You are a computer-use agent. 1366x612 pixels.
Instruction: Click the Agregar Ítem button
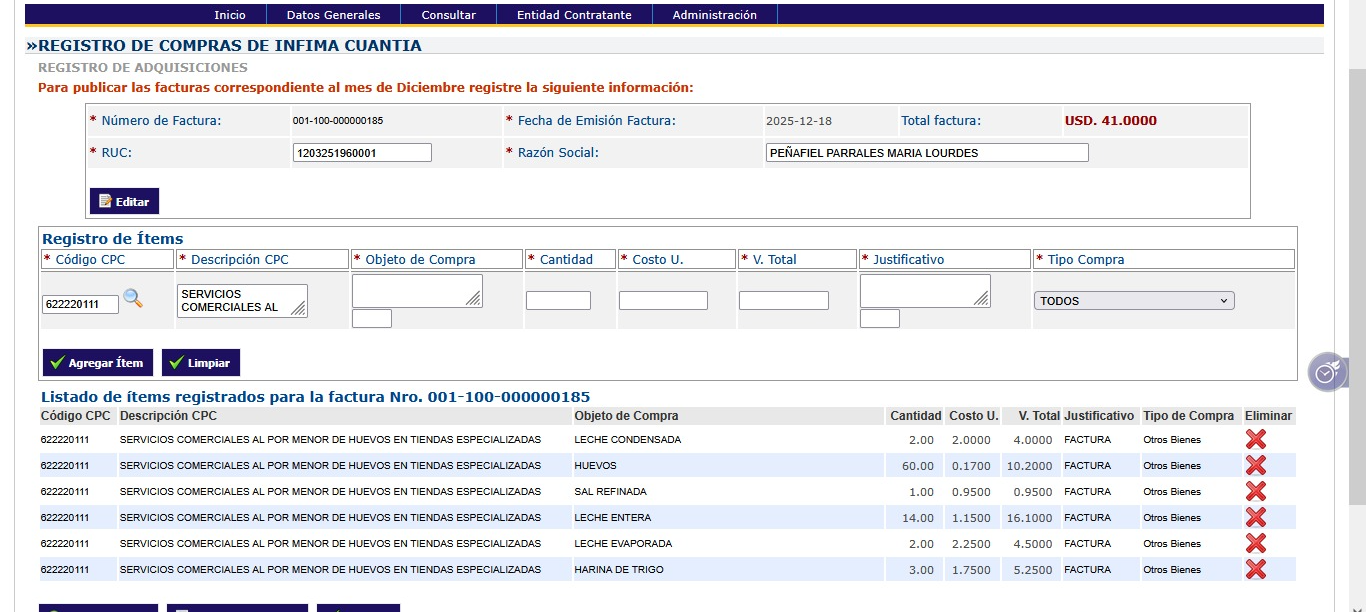[x=98, y=363]
